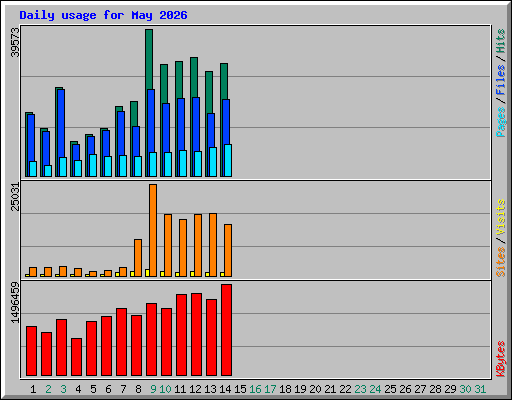This screenshot has width=512, height=400.
Task: Click day label 18 on the x-axis
Action: tap(285, 389)
